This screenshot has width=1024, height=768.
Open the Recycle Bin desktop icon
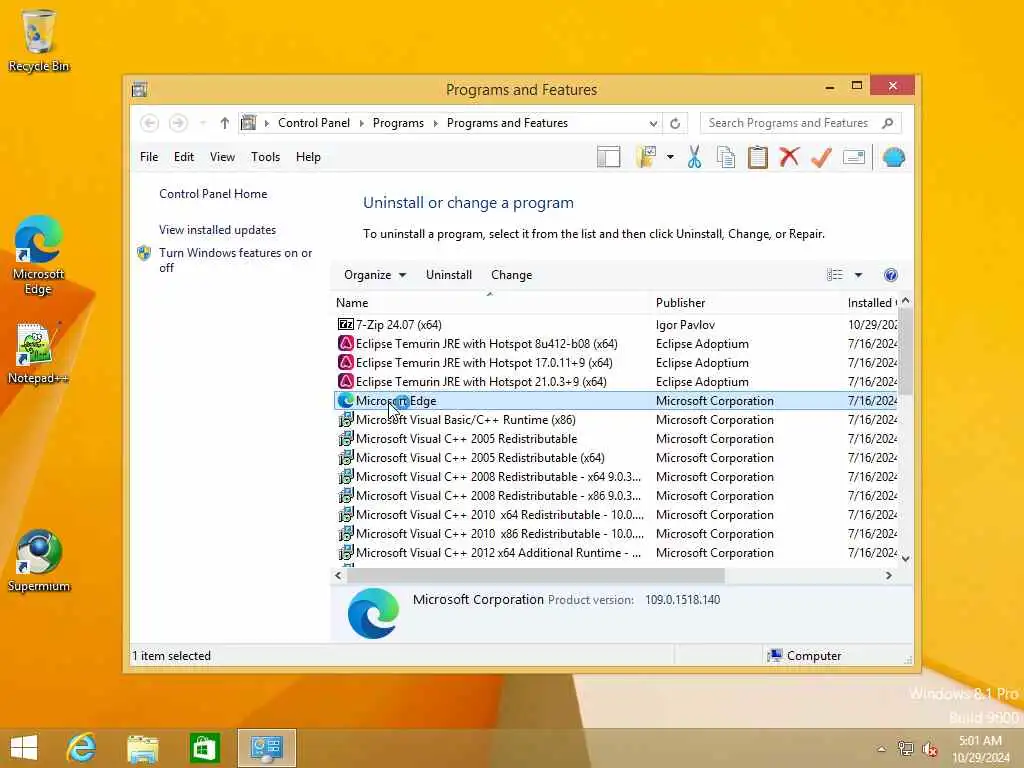pos(39,40)
